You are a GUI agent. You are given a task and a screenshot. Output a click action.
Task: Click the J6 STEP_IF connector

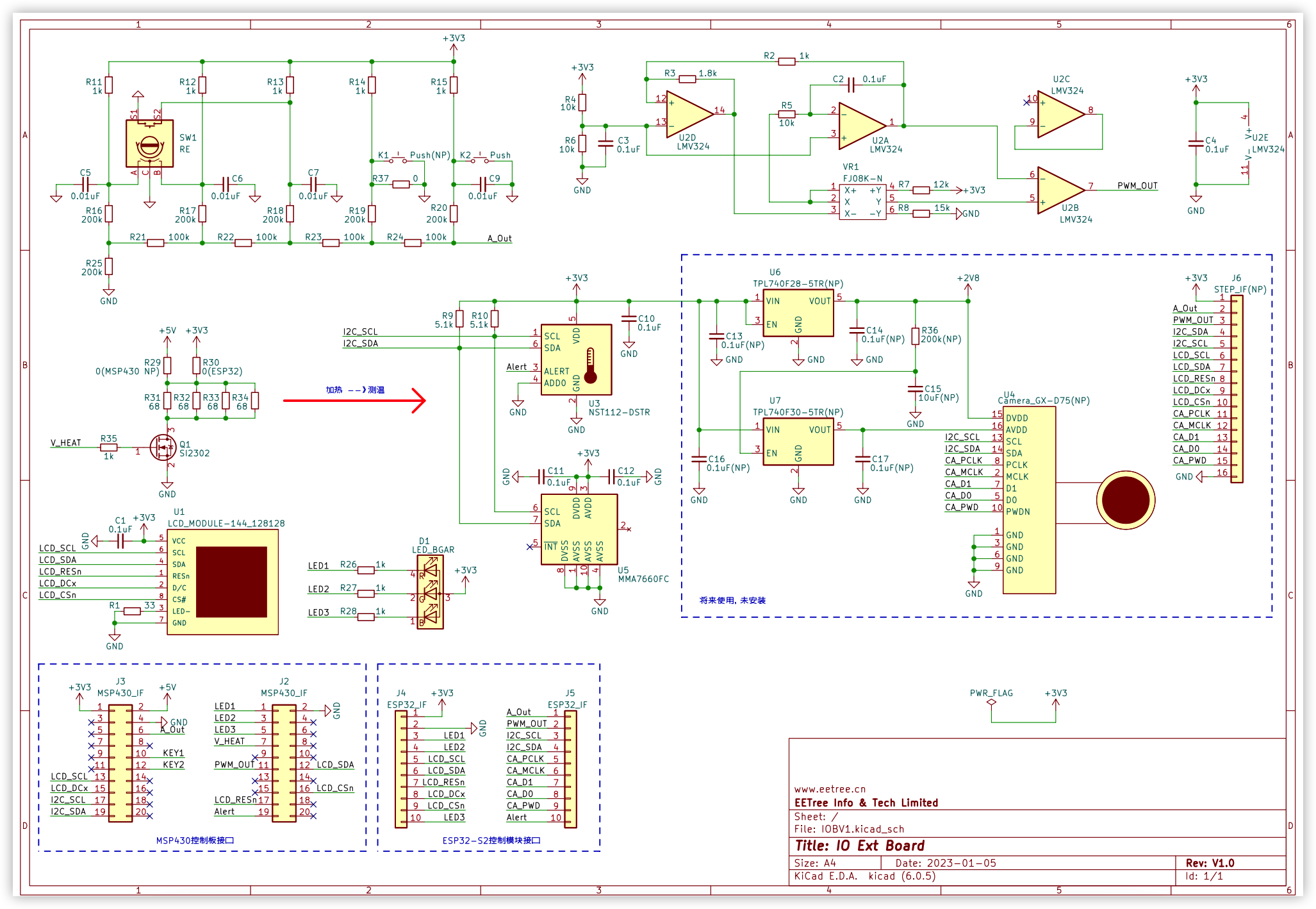click(x=1237, y=388)
